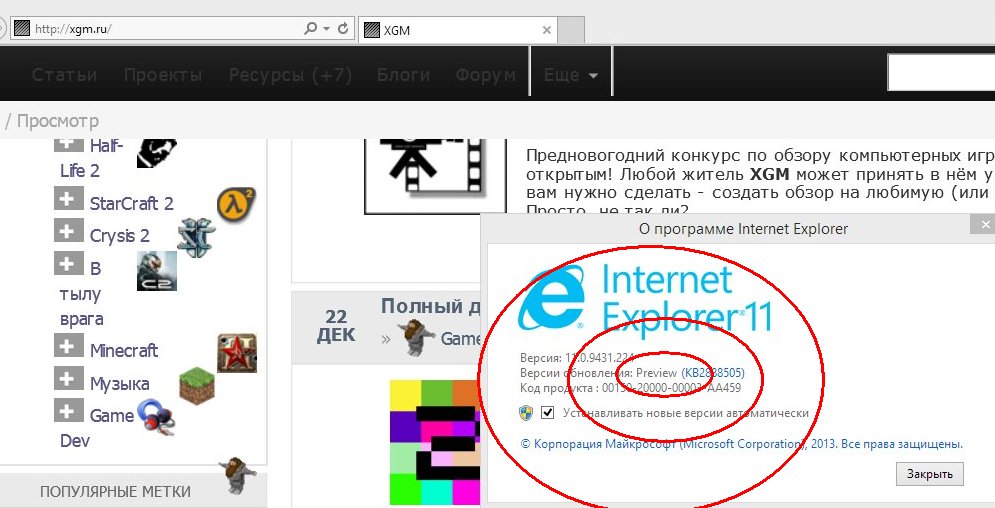Click the 22 ДЕК date label
Viewport: 995px width, 508px height.
336,326
